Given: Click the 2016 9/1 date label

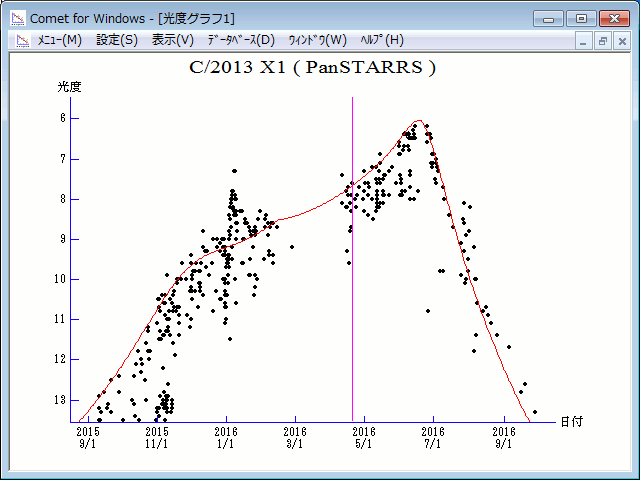Looking at the screenshot, I should (x=504, y=438).
